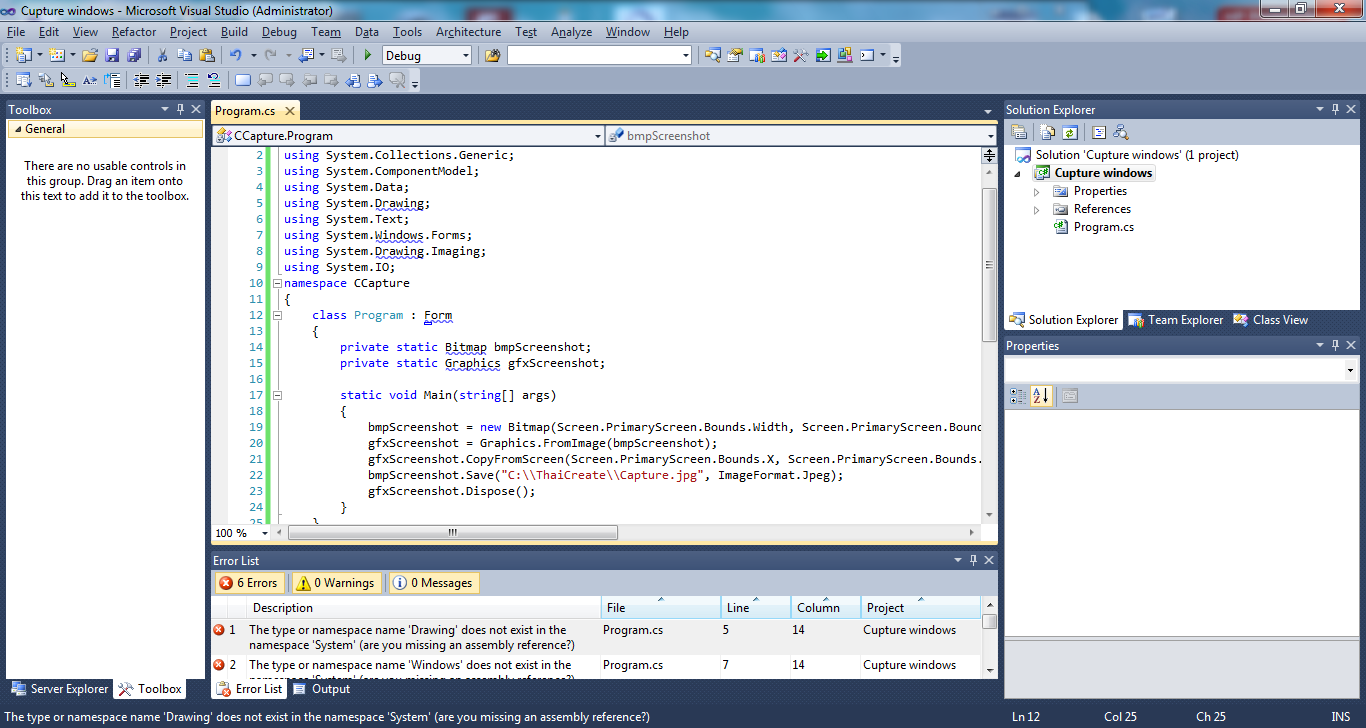Switch to the Class View tab
The width and height of the screenshot is (1366, 728).
click(1271, 320)
